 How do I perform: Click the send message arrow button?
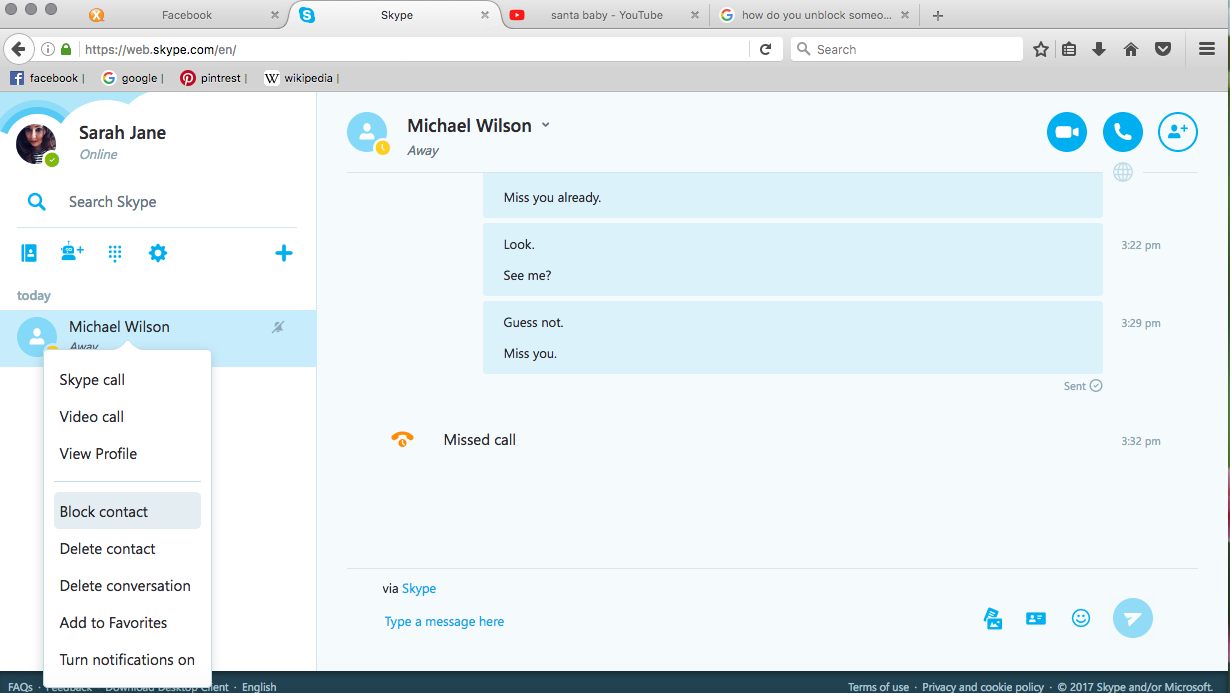(x=1133, y=618)
